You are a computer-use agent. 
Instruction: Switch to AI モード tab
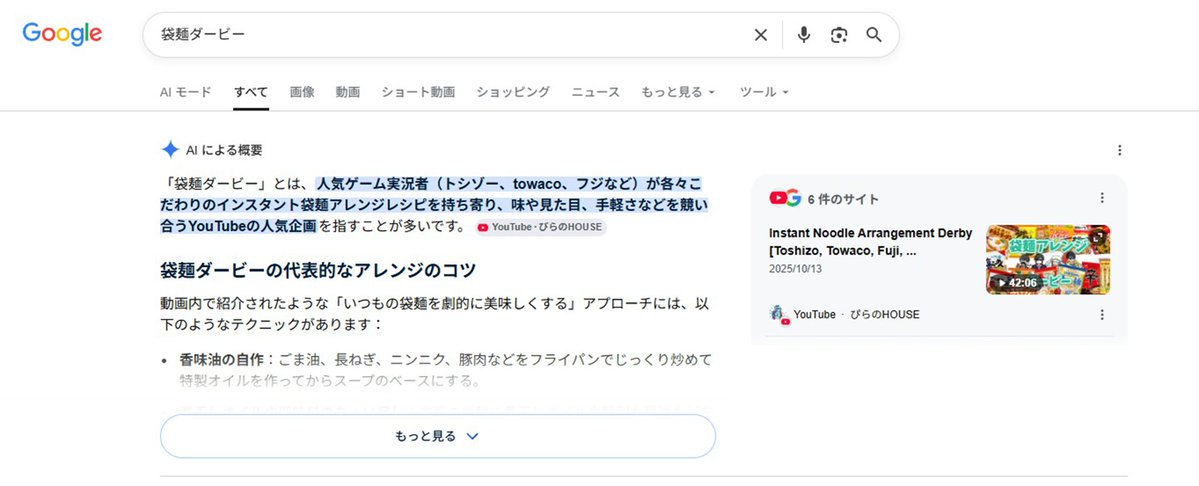click(x=186, y=92)
